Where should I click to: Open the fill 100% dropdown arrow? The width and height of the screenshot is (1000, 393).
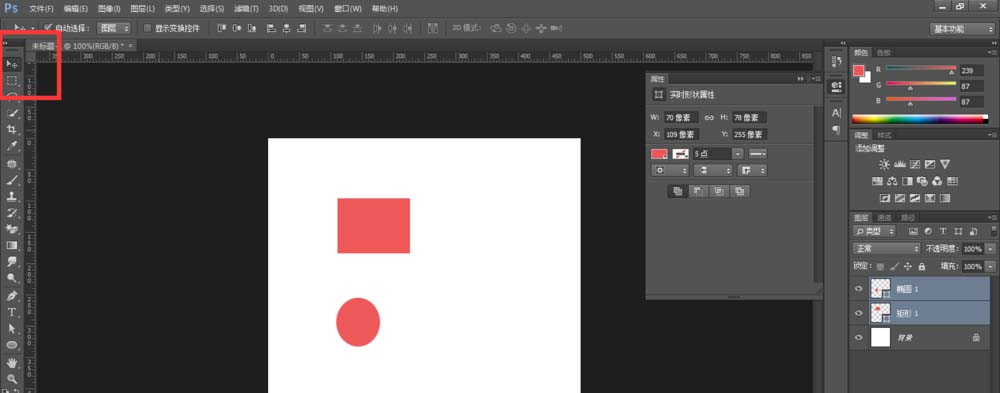[990, 267]
